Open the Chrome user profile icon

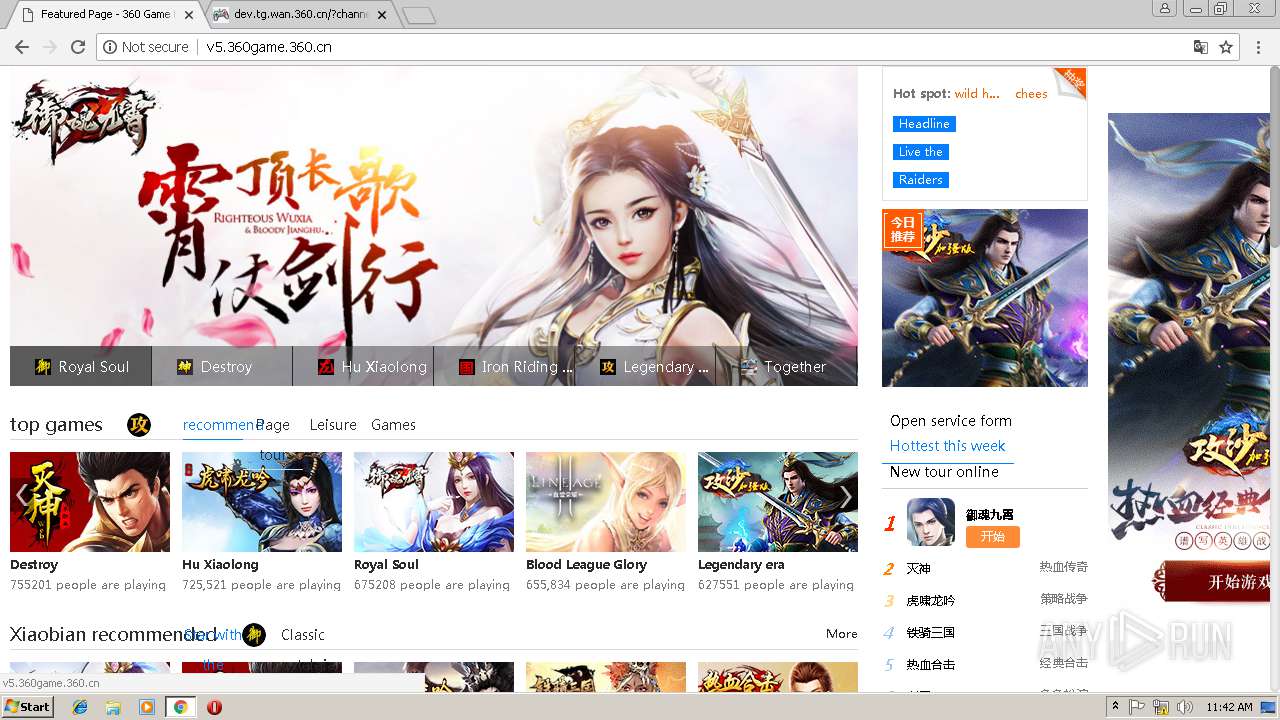coord(1164,9)
